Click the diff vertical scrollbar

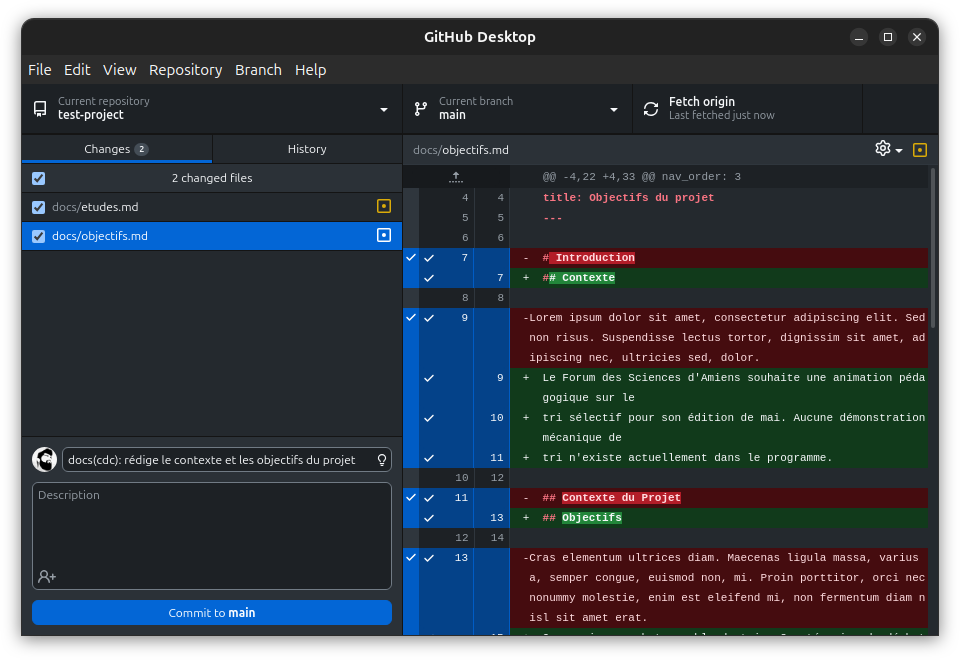[933, 248]
